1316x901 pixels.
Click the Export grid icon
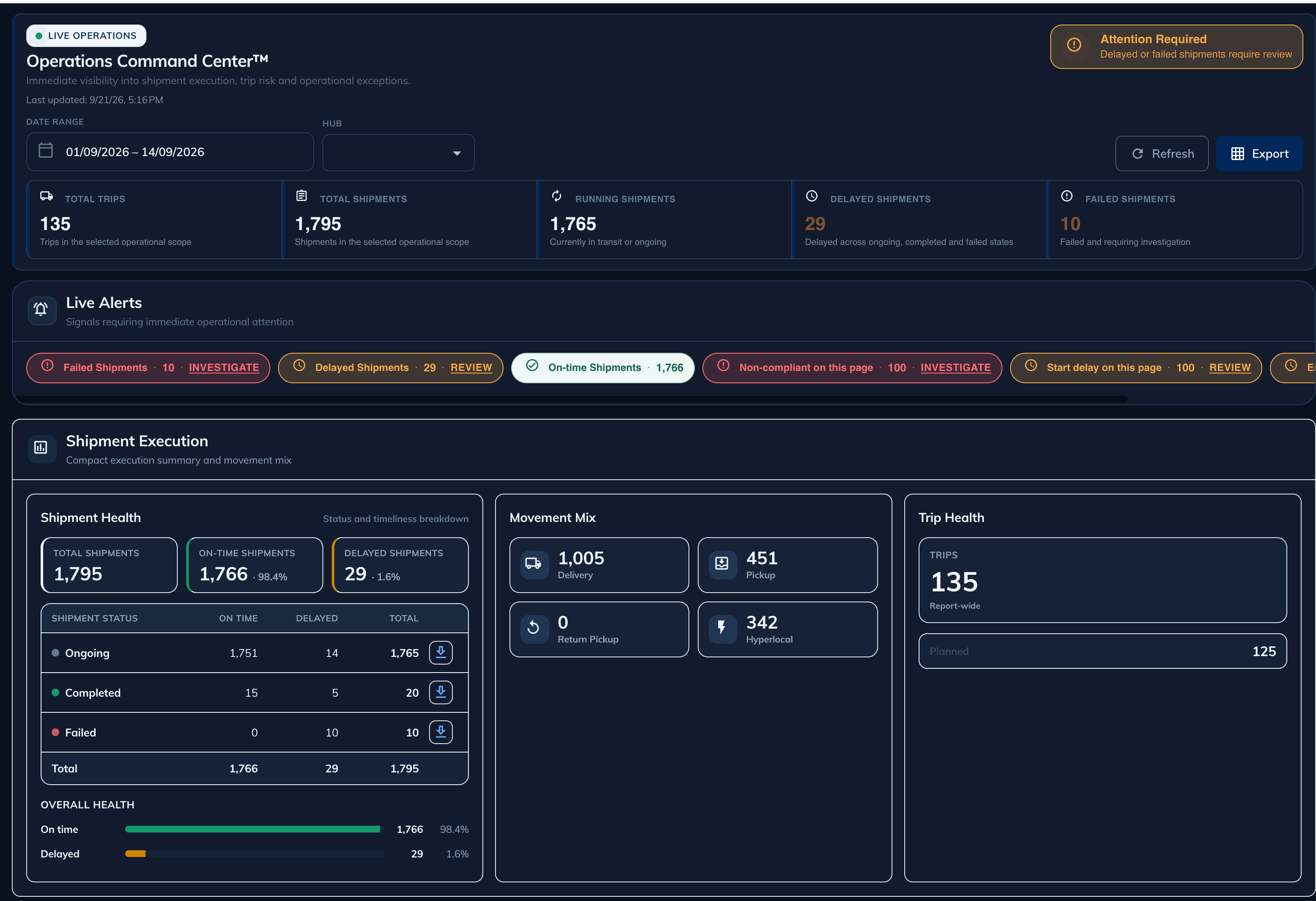click(x=1237, y=154)
